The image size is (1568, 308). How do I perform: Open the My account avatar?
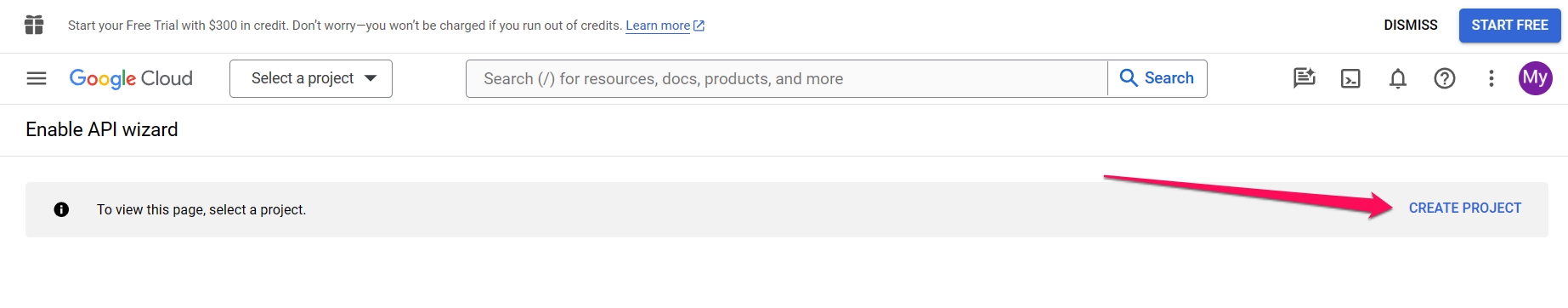click(1536, 78)
